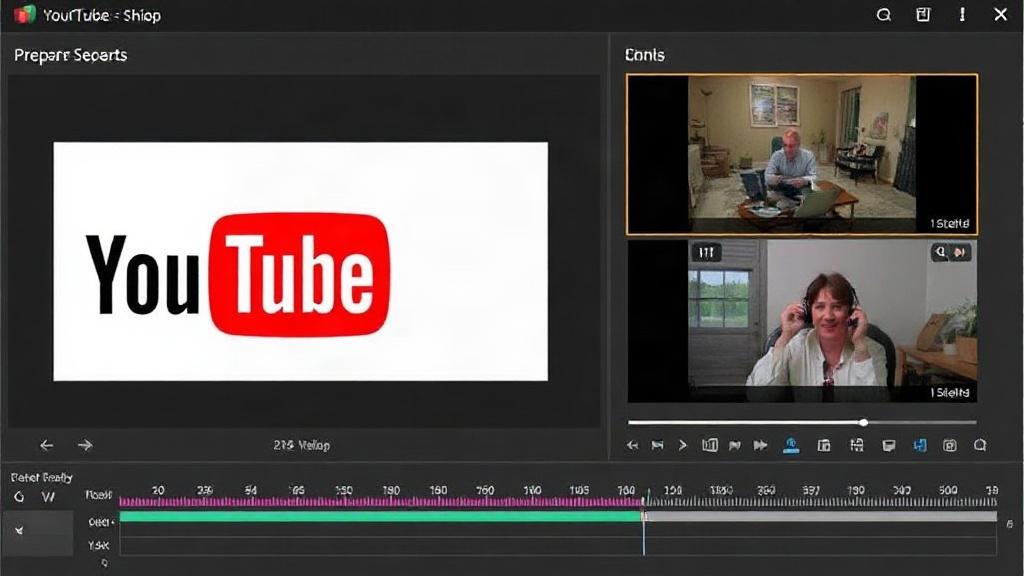This screenshot has width=1024, height=576.
Task: Click the label under the preview
Action: tap(301, 445)
